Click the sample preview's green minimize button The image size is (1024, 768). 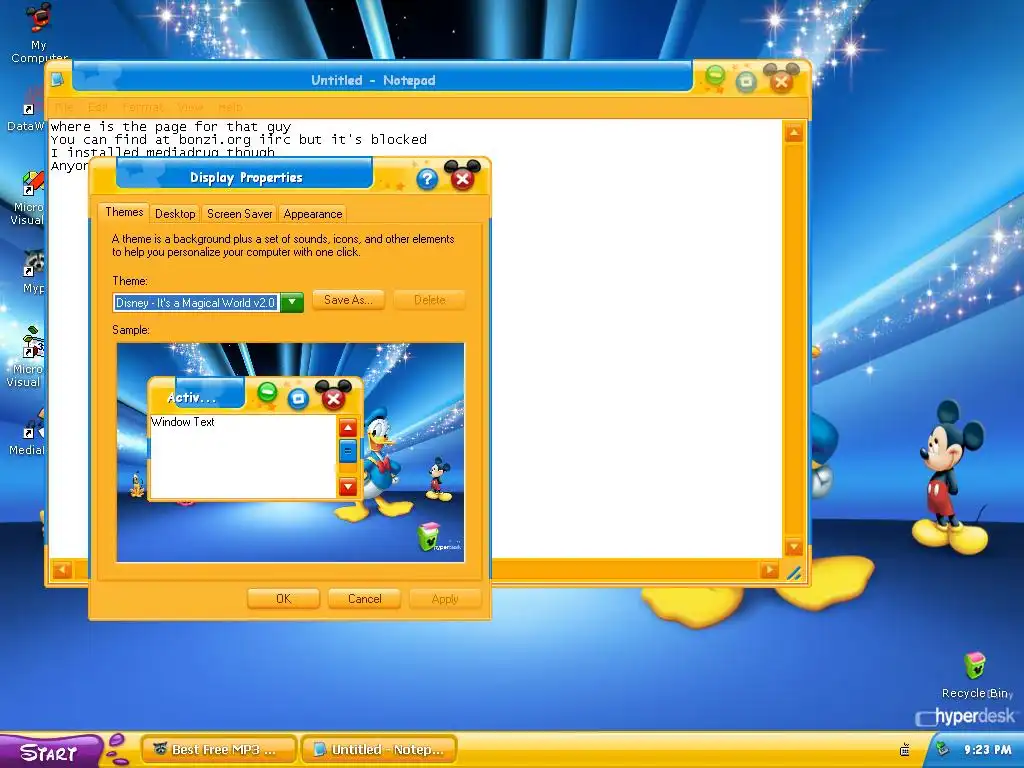267,392
